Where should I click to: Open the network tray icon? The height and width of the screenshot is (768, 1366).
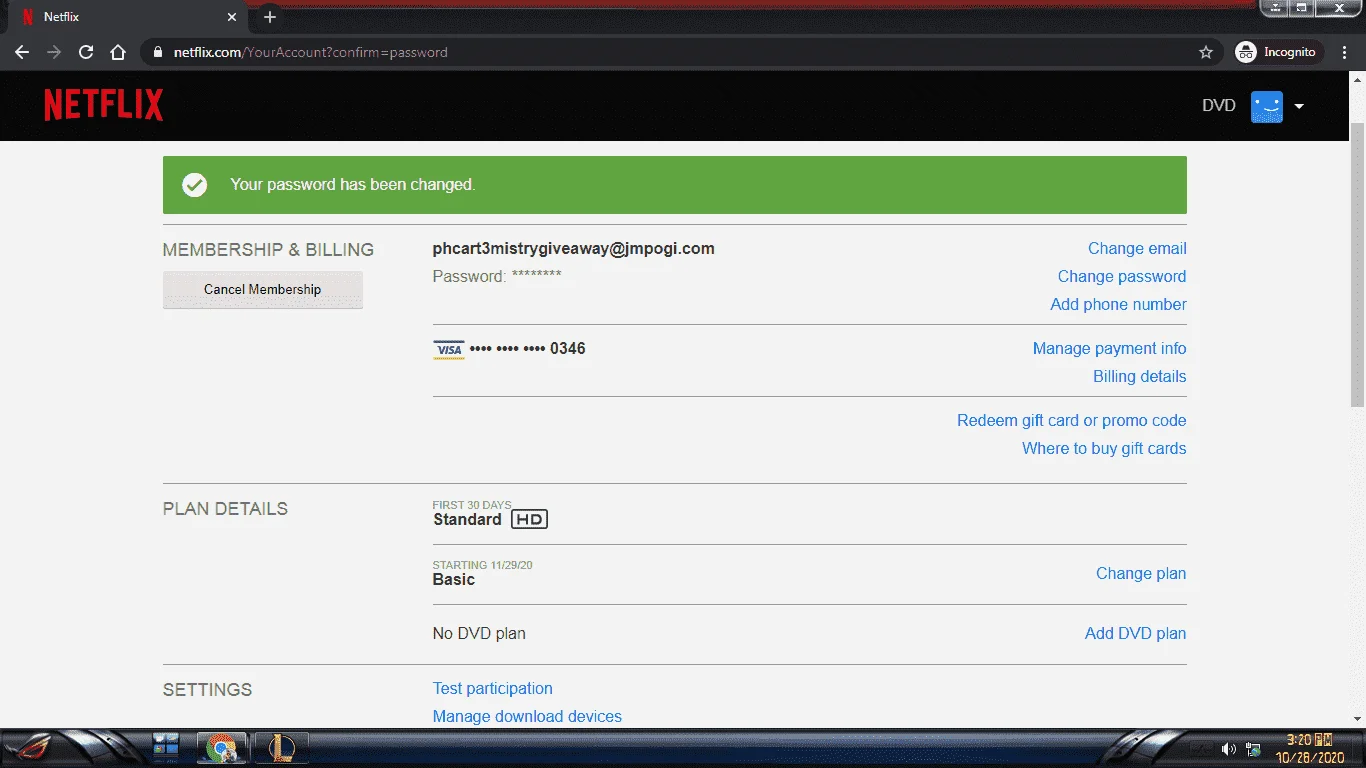pyautogui.click(x=1253, y=749)
